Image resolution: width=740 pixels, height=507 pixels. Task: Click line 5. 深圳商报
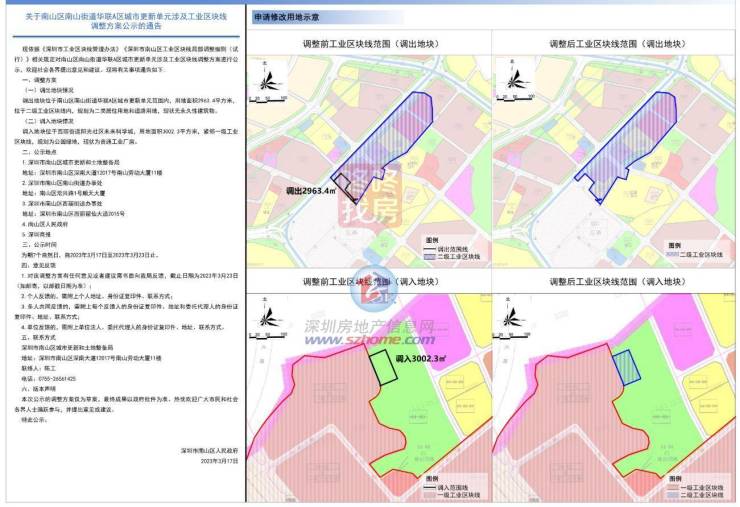[36, 235]
